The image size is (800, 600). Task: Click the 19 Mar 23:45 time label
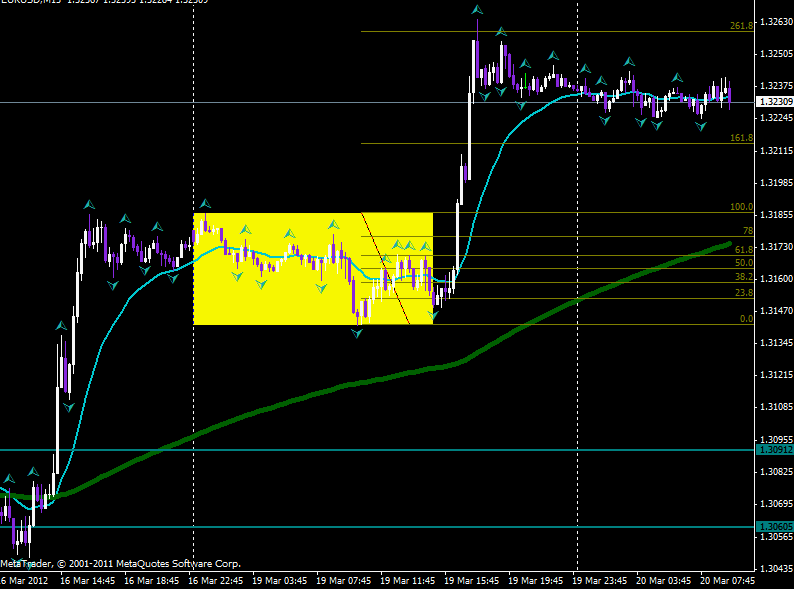(599, 581)
